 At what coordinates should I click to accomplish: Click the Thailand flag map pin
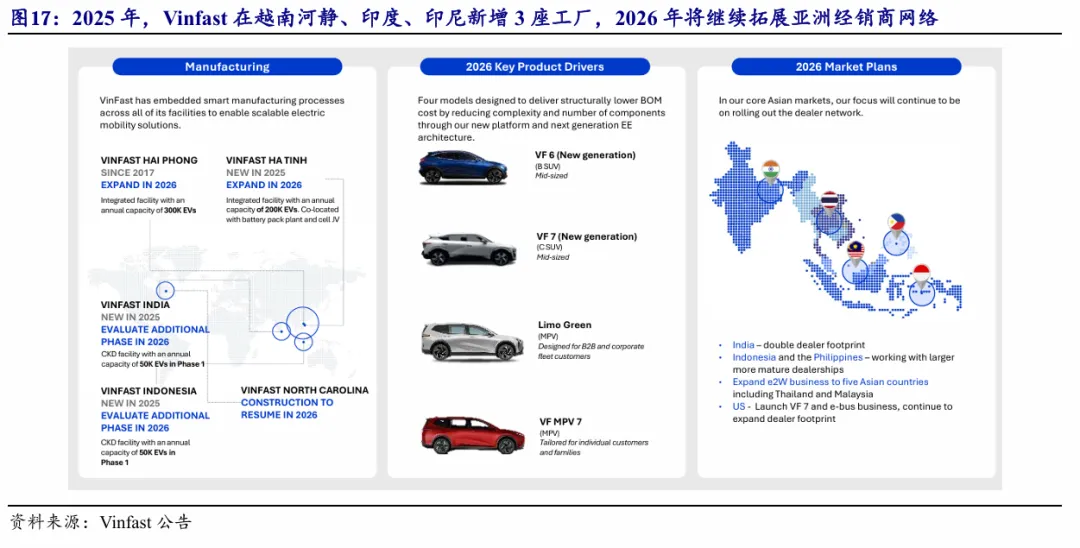click(829, 202)
